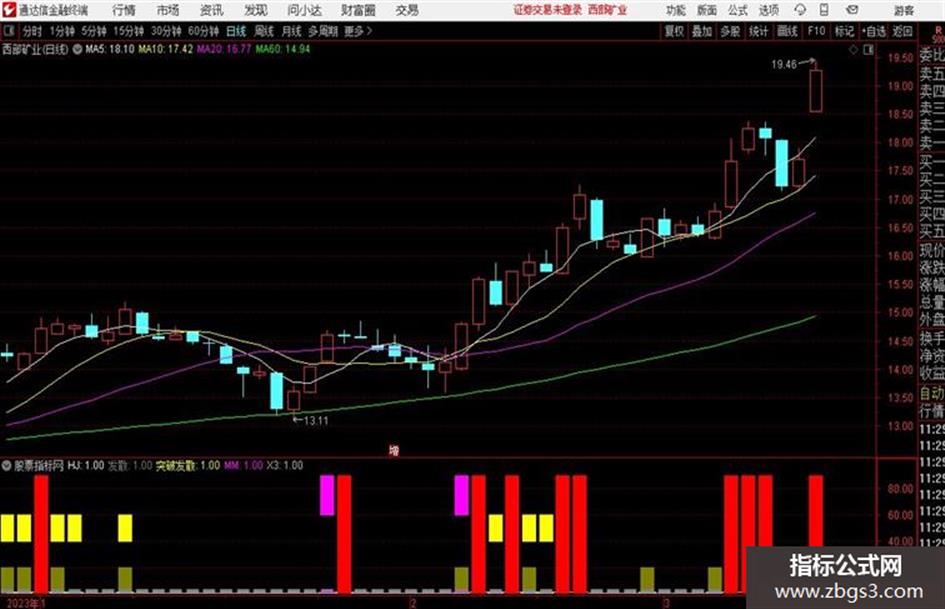This screenshot has height=609, width=945.
Task: Open the envelope messages icon
Action: tap(852, 10)
